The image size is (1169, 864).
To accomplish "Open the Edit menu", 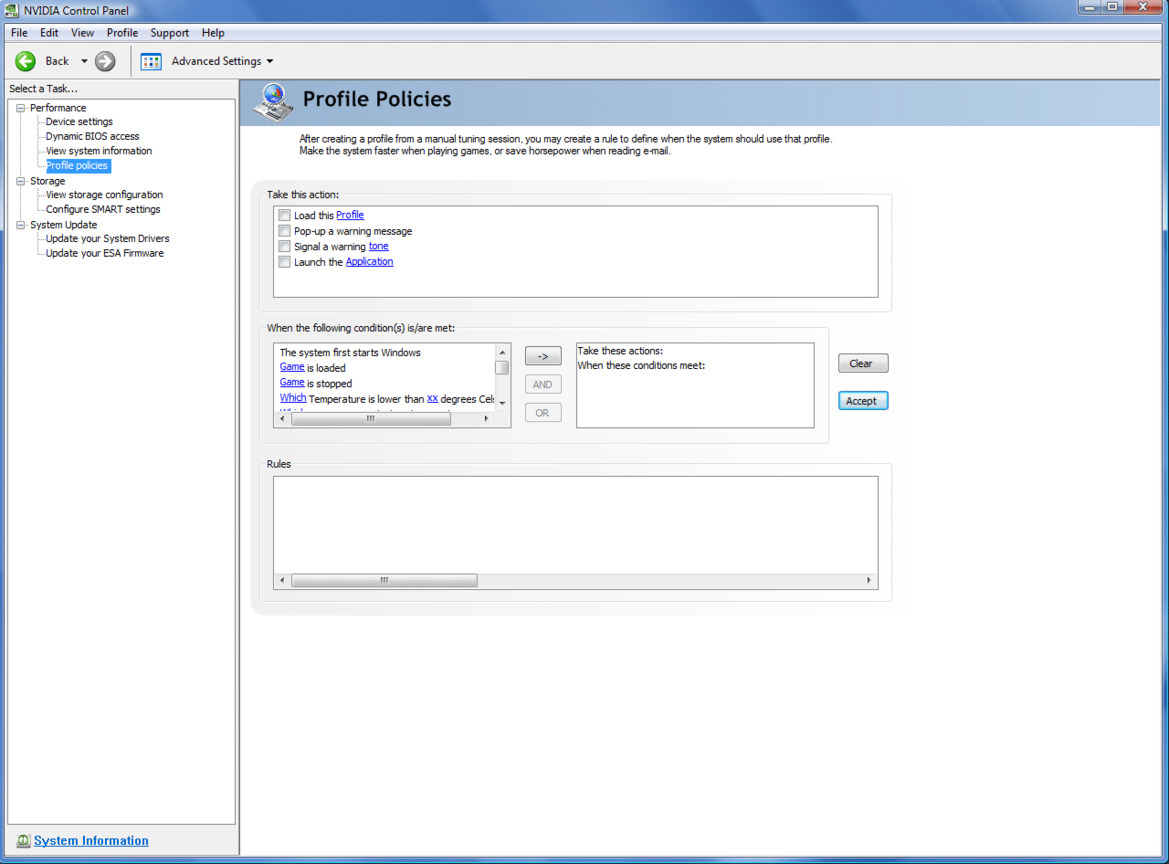I will click(49, 33).
